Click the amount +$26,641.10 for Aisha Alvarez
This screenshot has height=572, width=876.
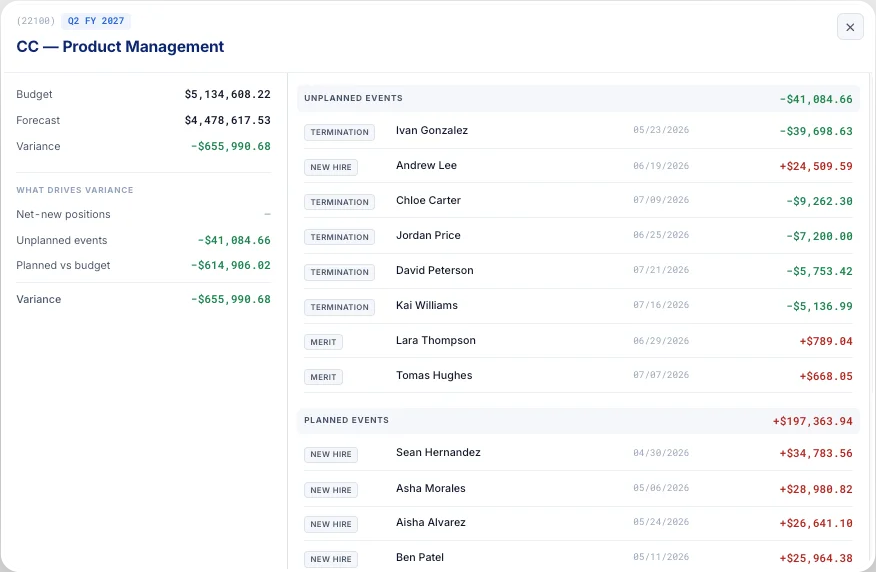point(816,523)
